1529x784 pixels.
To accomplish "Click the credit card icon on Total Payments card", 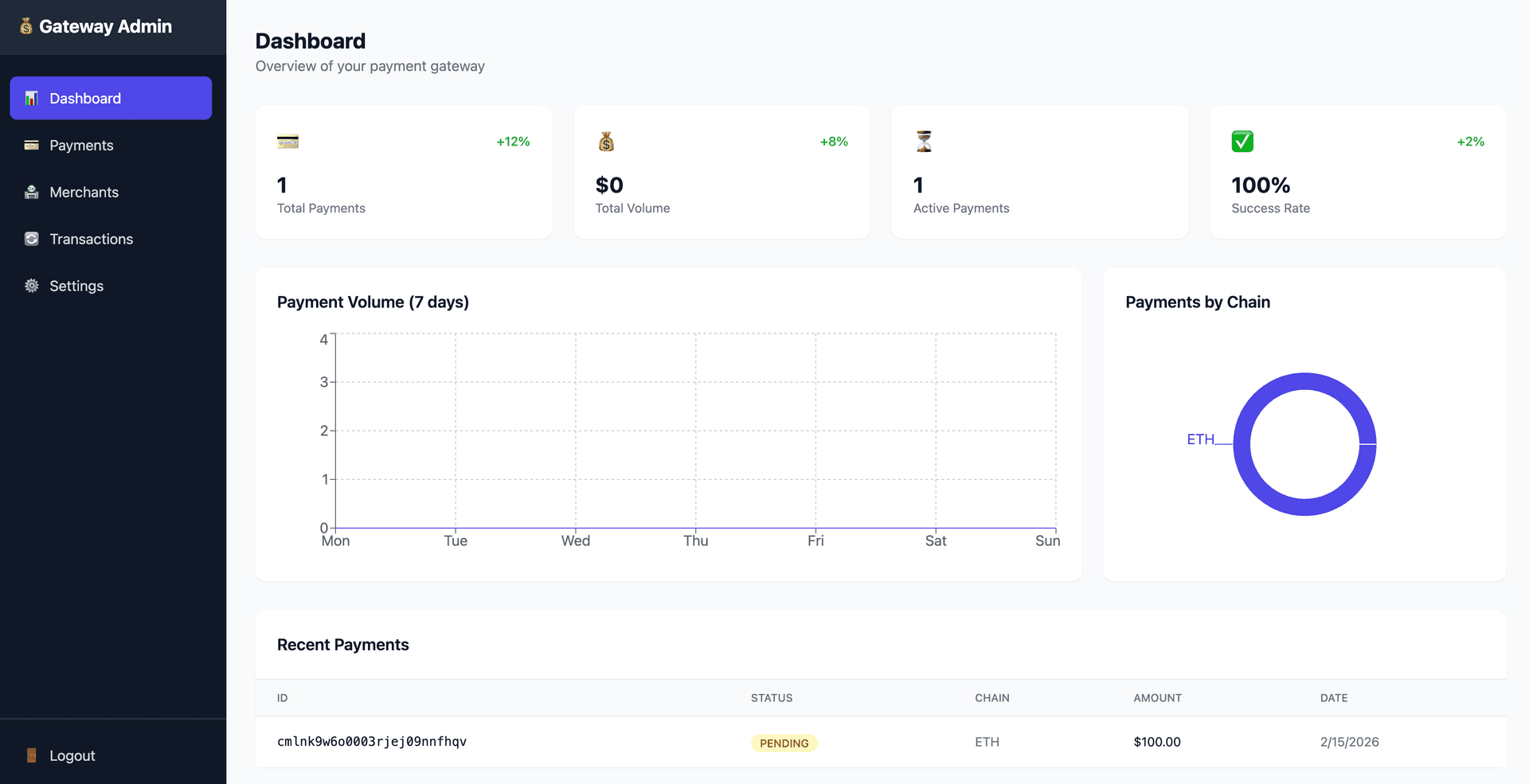I will pyautogui.click(x=287, y=142).
